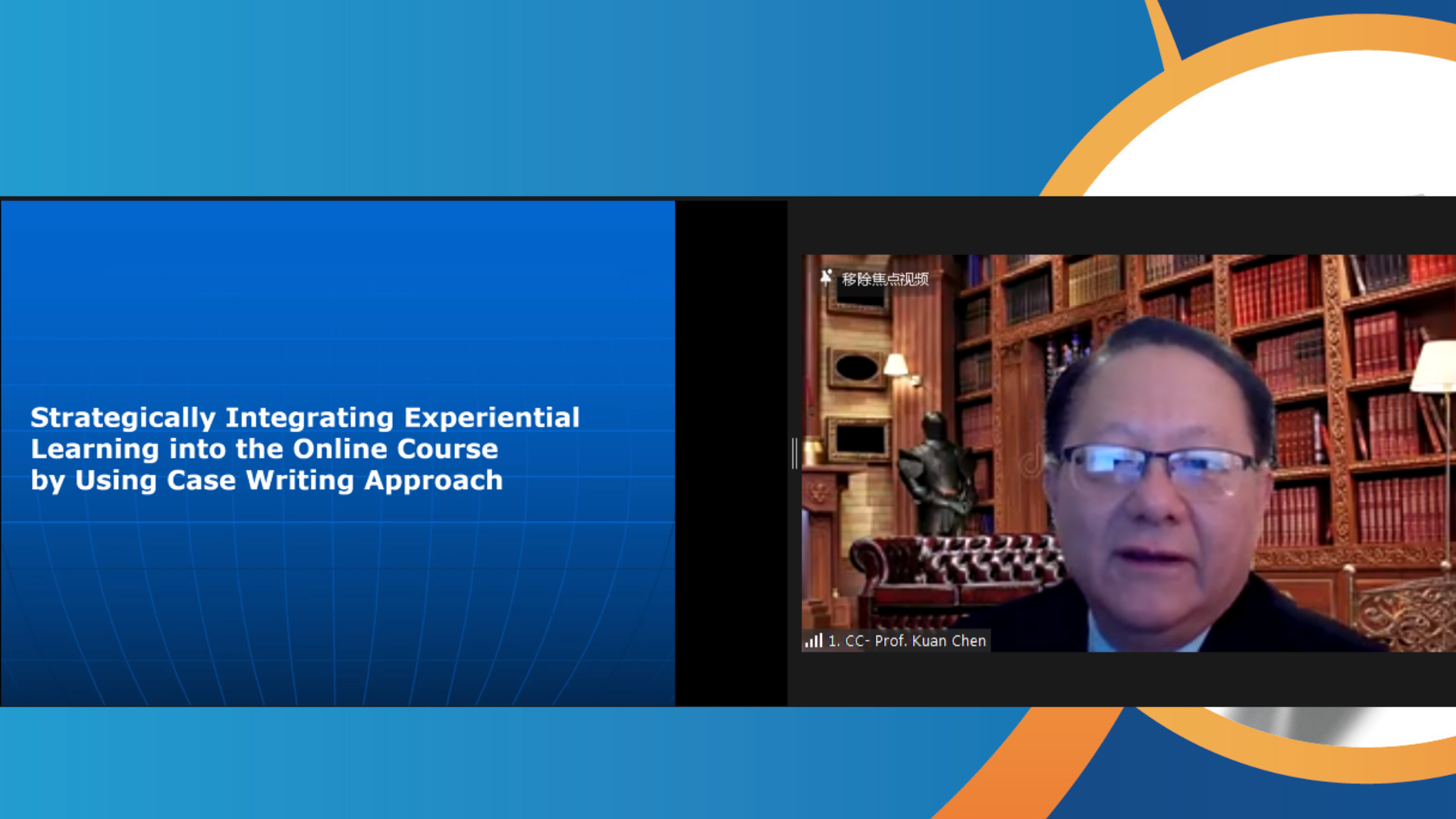Click the speaker's webcam video feed
Image resolution: width=1456 pixels, height=819 pixels.
[x=1128, y=453]
